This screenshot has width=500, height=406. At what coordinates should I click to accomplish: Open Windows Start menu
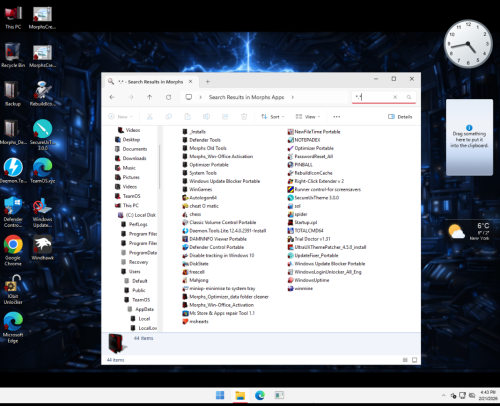tap(220, 396)
